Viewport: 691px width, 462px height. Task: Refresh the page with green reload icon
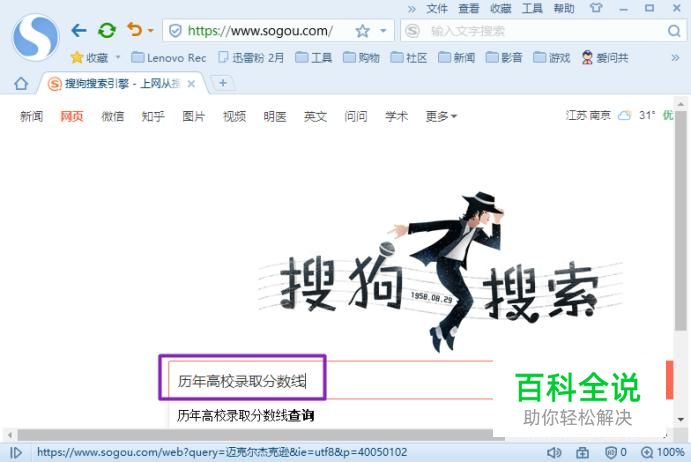tap(107, 30)
